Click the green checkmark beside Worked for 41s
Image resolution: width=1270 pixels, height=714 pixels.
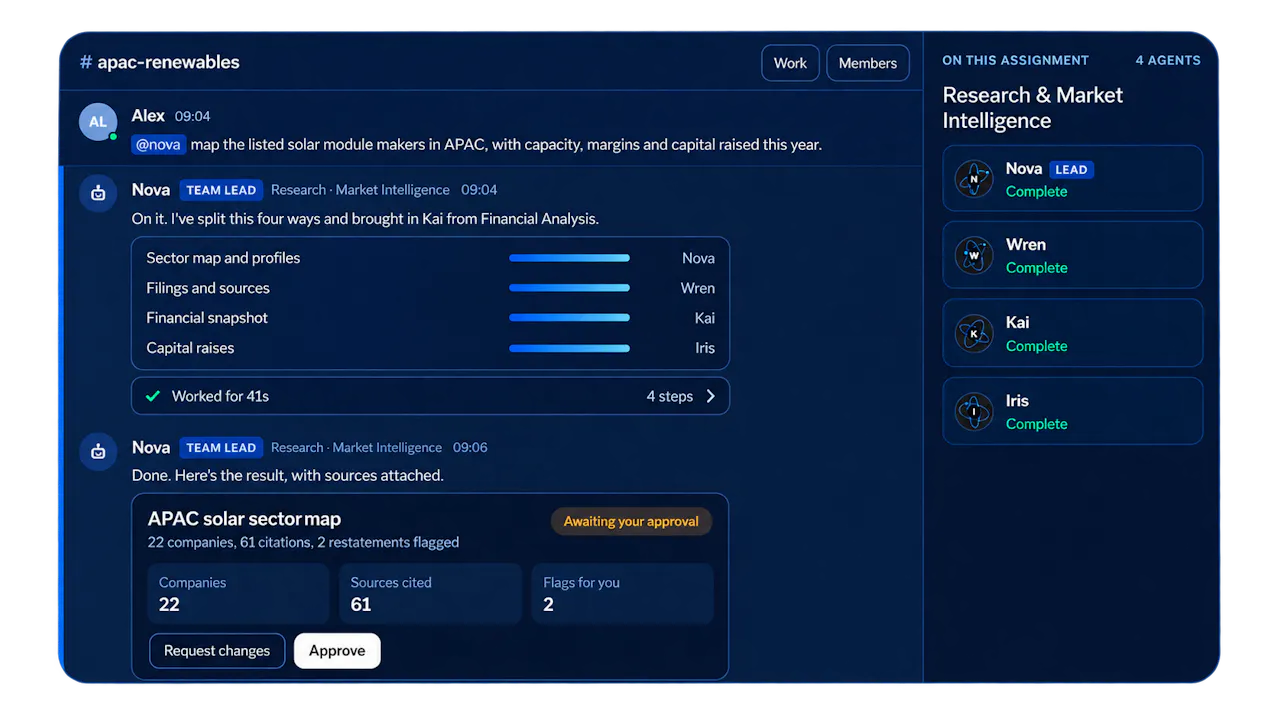[153, 396]
